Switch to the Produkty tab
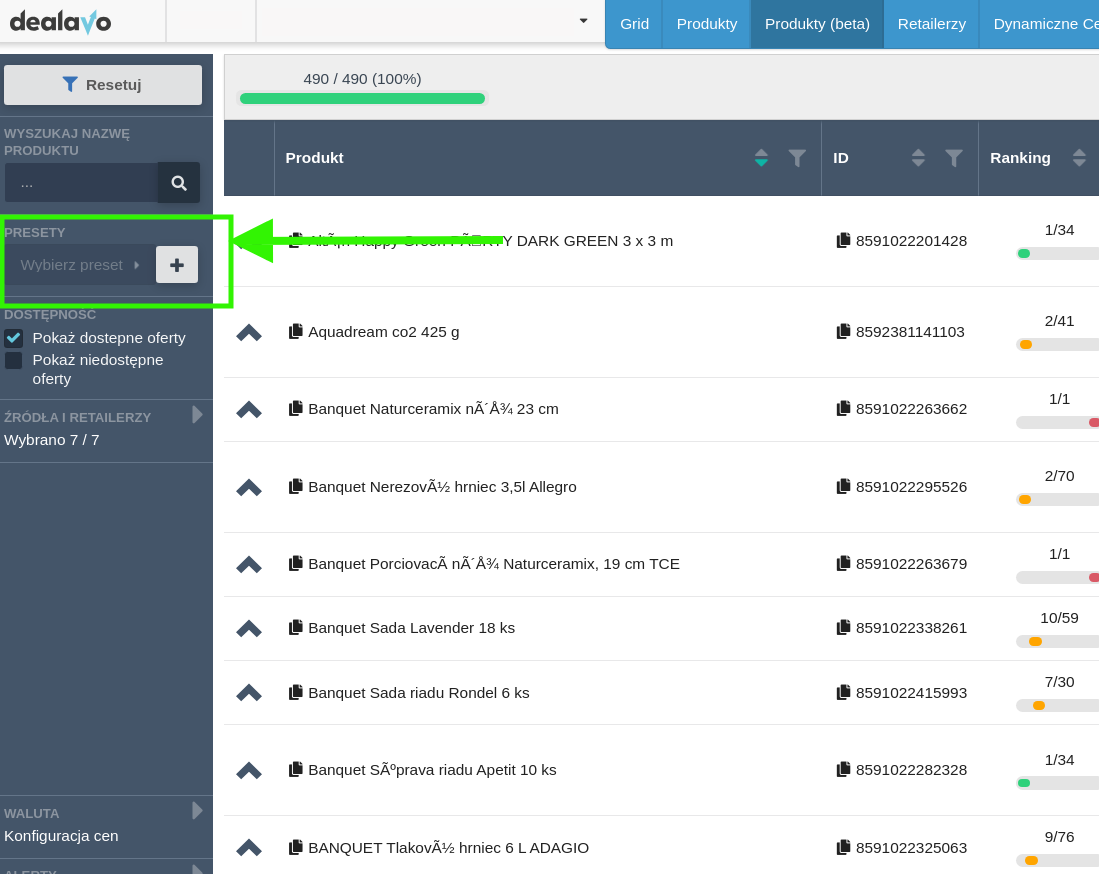Viewport: 1099px width, 874px height. [706, 24]
